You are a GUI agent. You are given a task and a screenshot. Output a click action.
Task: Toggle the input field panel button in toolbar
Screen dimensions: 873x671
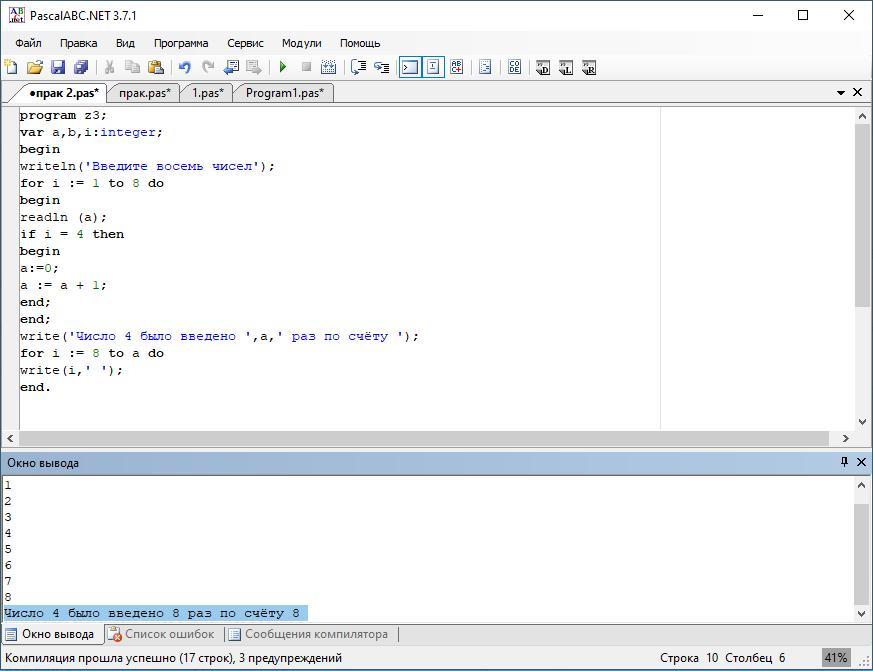click(x=433, y=67)
